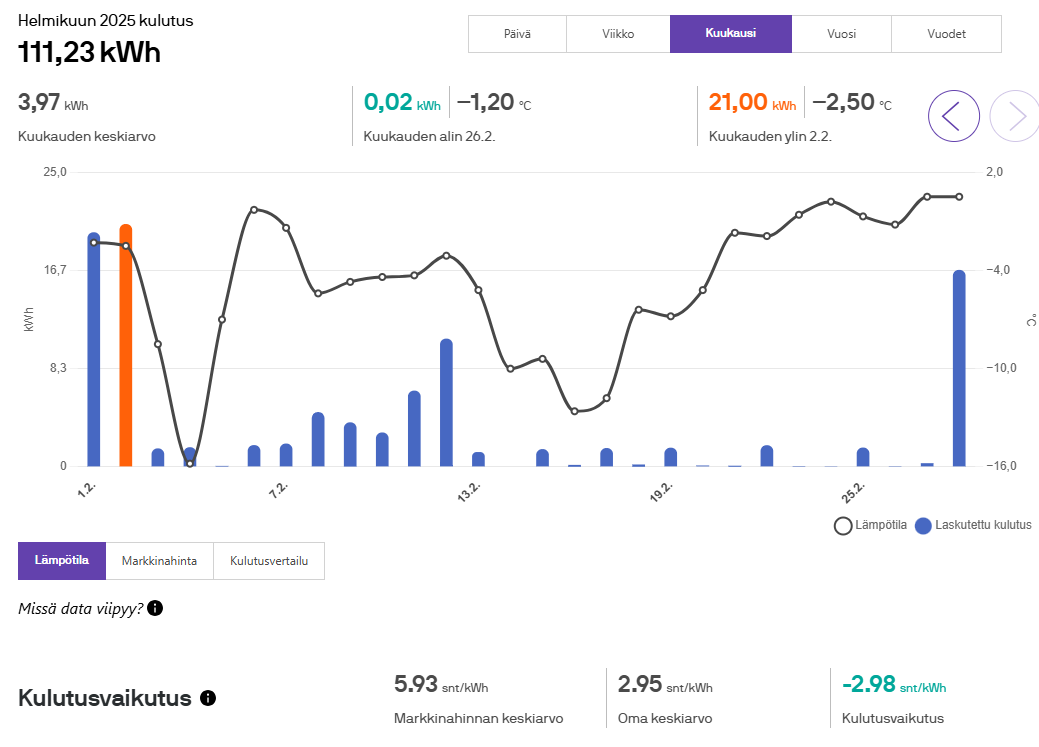Toggle Laskutettu kulutus series in legend
Viewport: 1039px width, 747px height.
coord(973,525)
